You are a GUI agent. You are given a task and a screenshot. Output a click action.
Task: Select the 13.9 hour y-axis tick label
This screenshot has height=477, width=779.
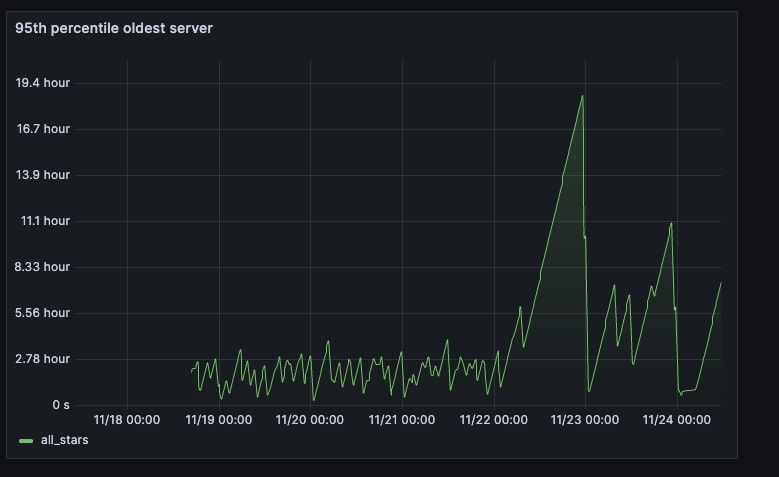click(x=43, y=175)
